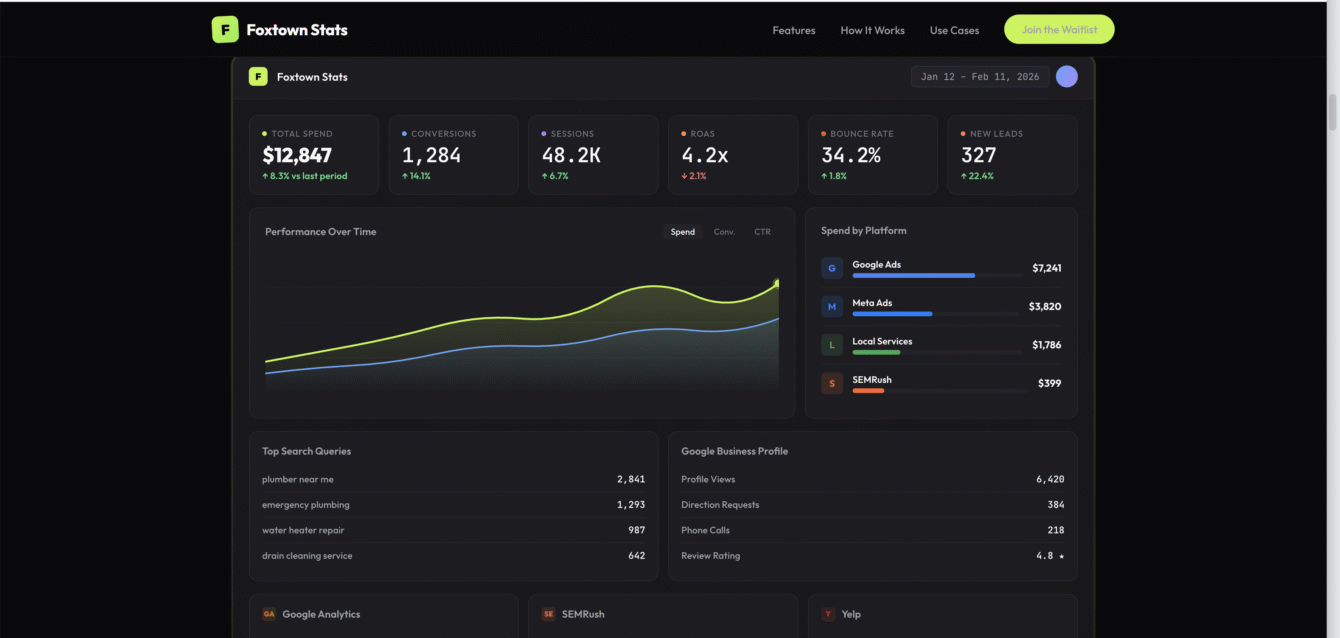Image resolution: width=1340 pixels, height=638 pixels.
Task: Open the Google Analytics integration icon
Action: (x=268, y=614)
